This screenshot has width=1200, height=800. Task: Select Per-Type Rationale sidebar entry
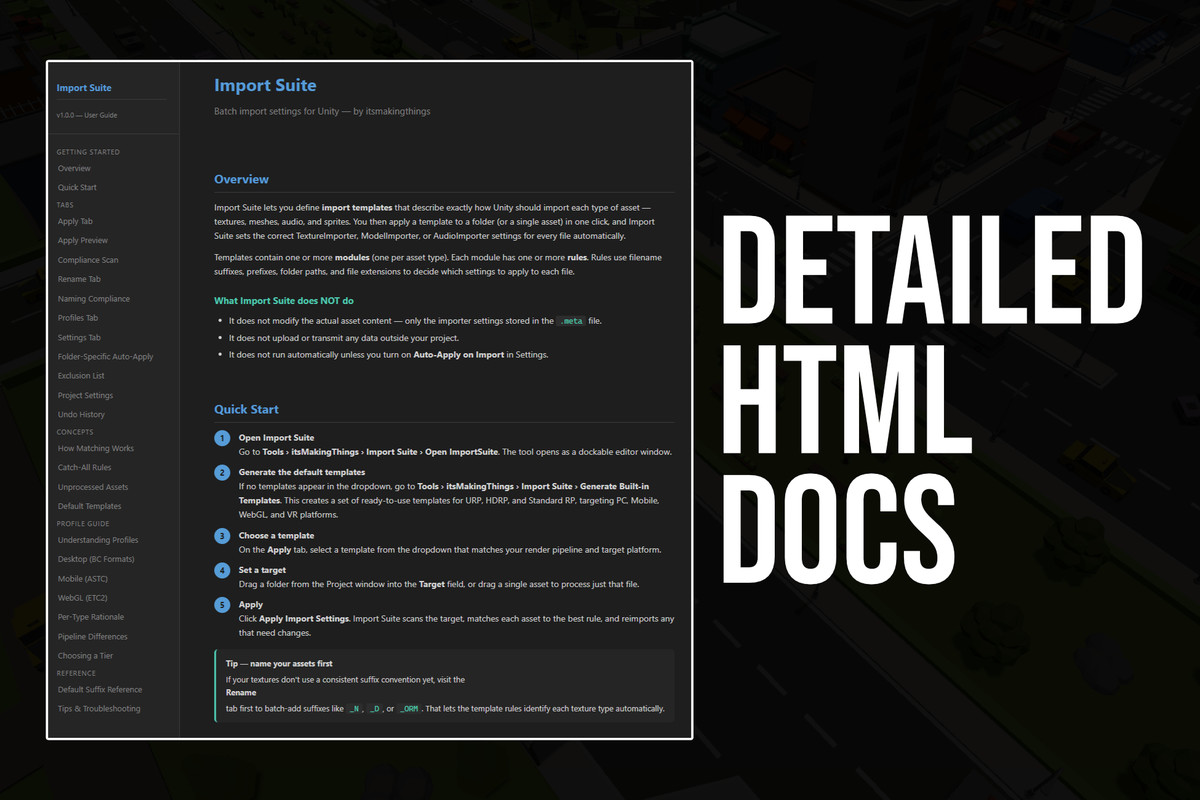[91, 617]
